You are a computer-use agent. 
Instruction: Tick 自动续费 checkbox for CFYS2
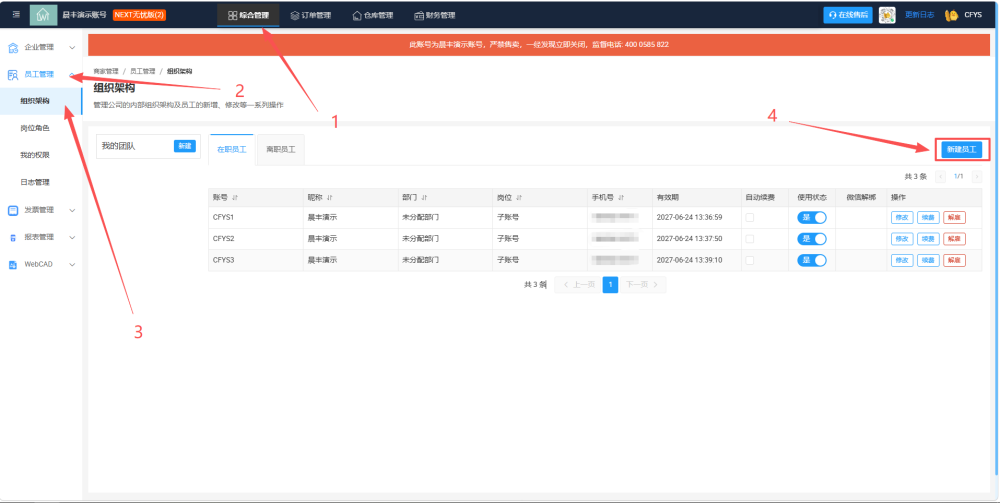tap(749, 238)
